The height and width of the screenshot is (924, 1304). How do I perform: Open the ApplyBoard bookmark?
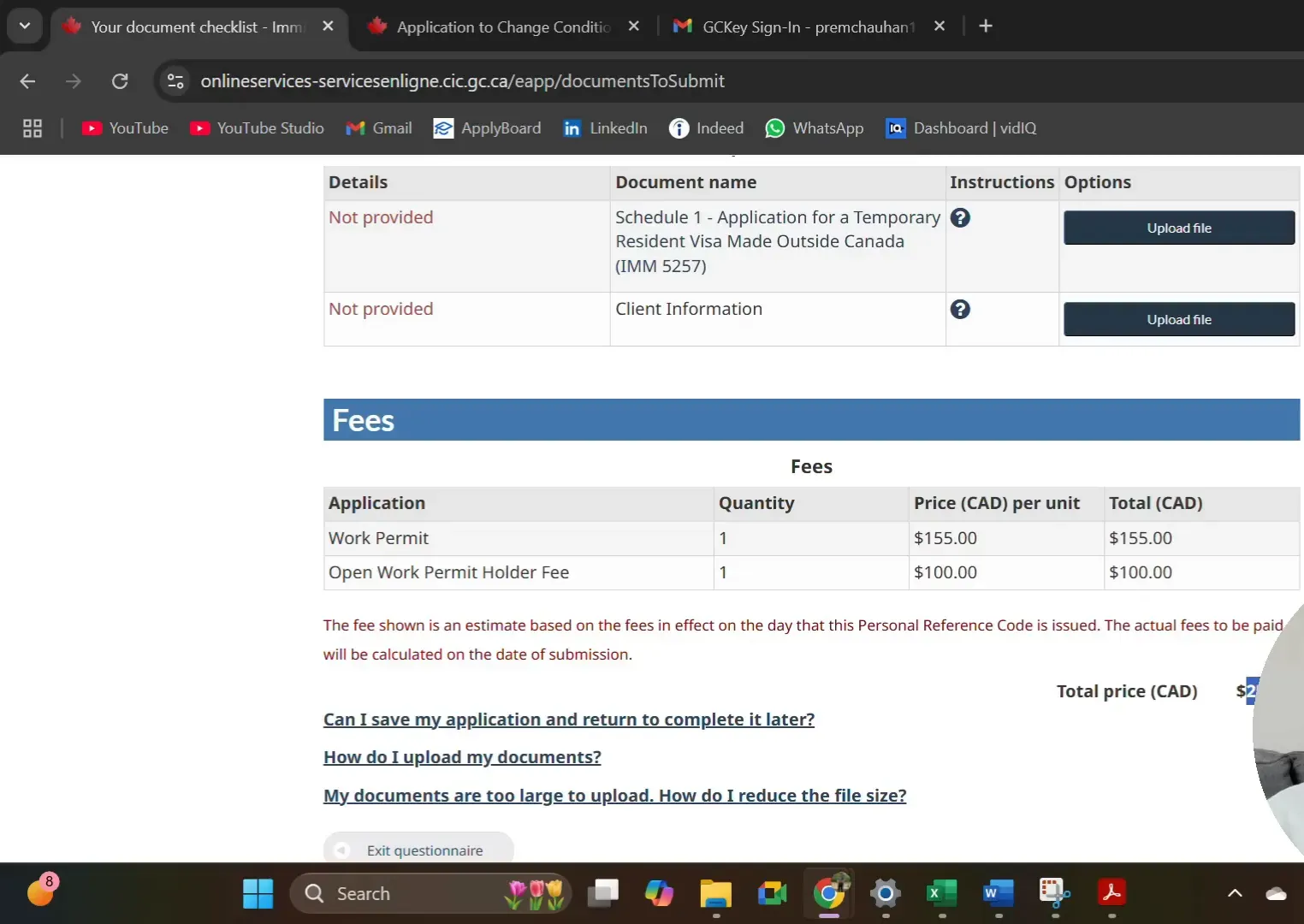tap(487, 128)
